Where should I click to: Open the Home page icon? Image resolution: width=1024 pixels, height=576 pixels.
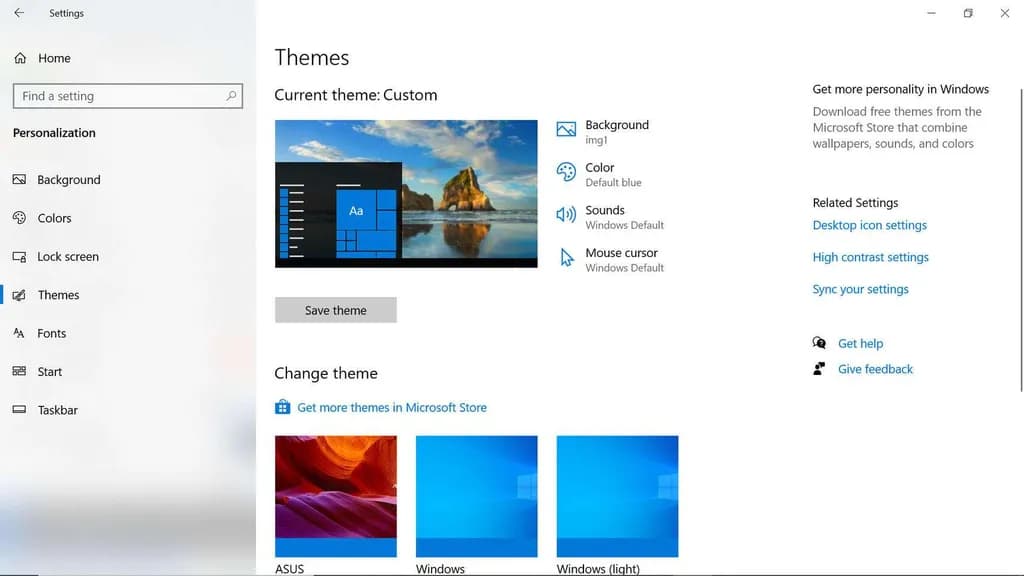[x=20, y=58]
